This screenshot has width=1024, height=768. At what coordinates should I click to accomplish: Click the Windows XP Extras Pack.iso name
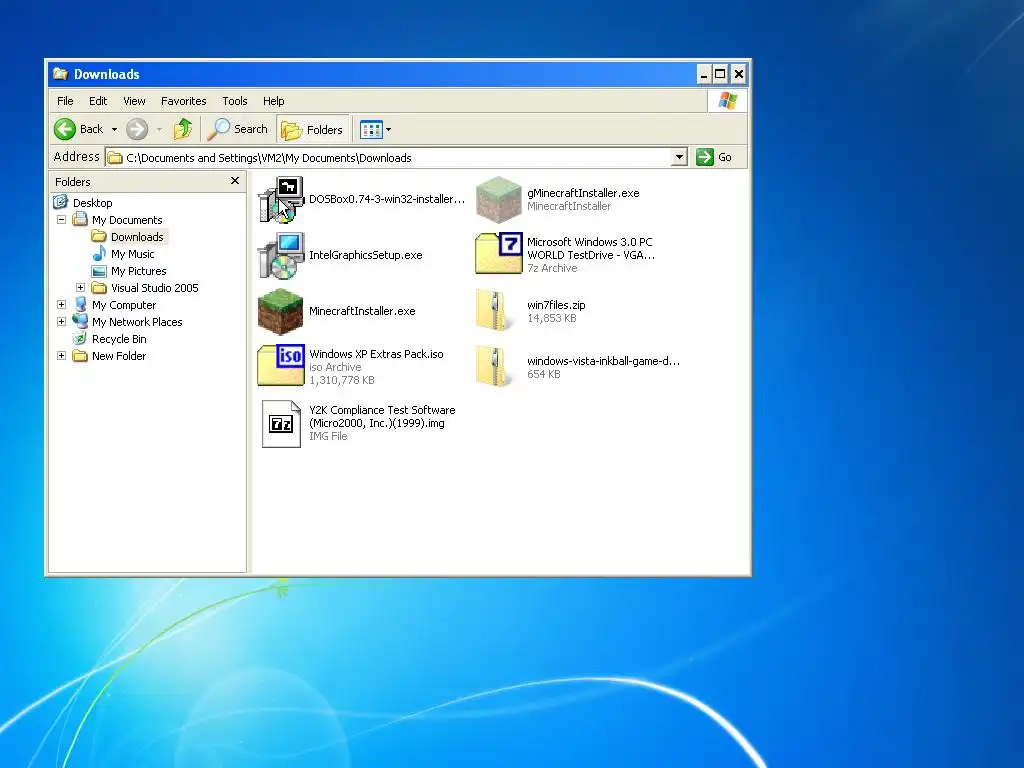(x=376, y=354)
